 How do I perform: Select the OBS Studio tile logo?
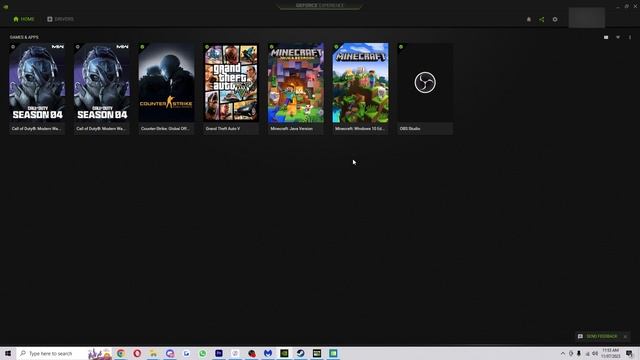pyautogui.click(x=425, y=82)
